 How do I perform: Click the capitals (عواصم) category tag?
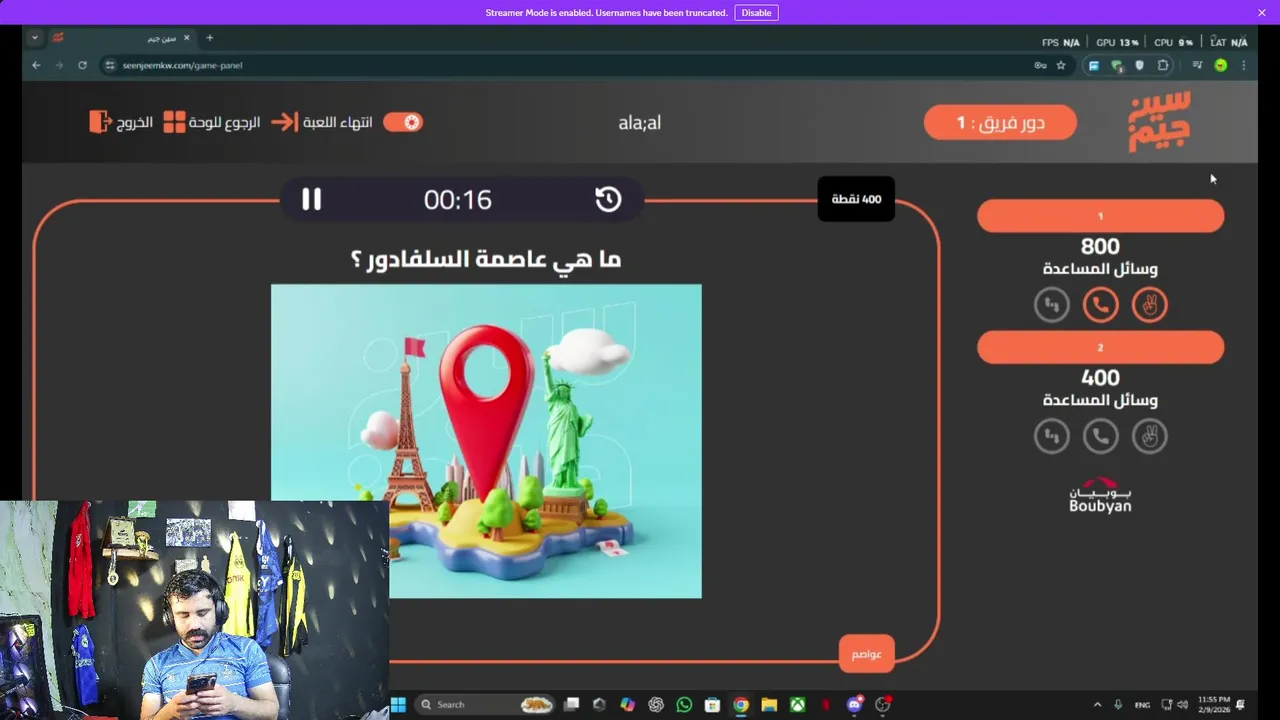866,654
